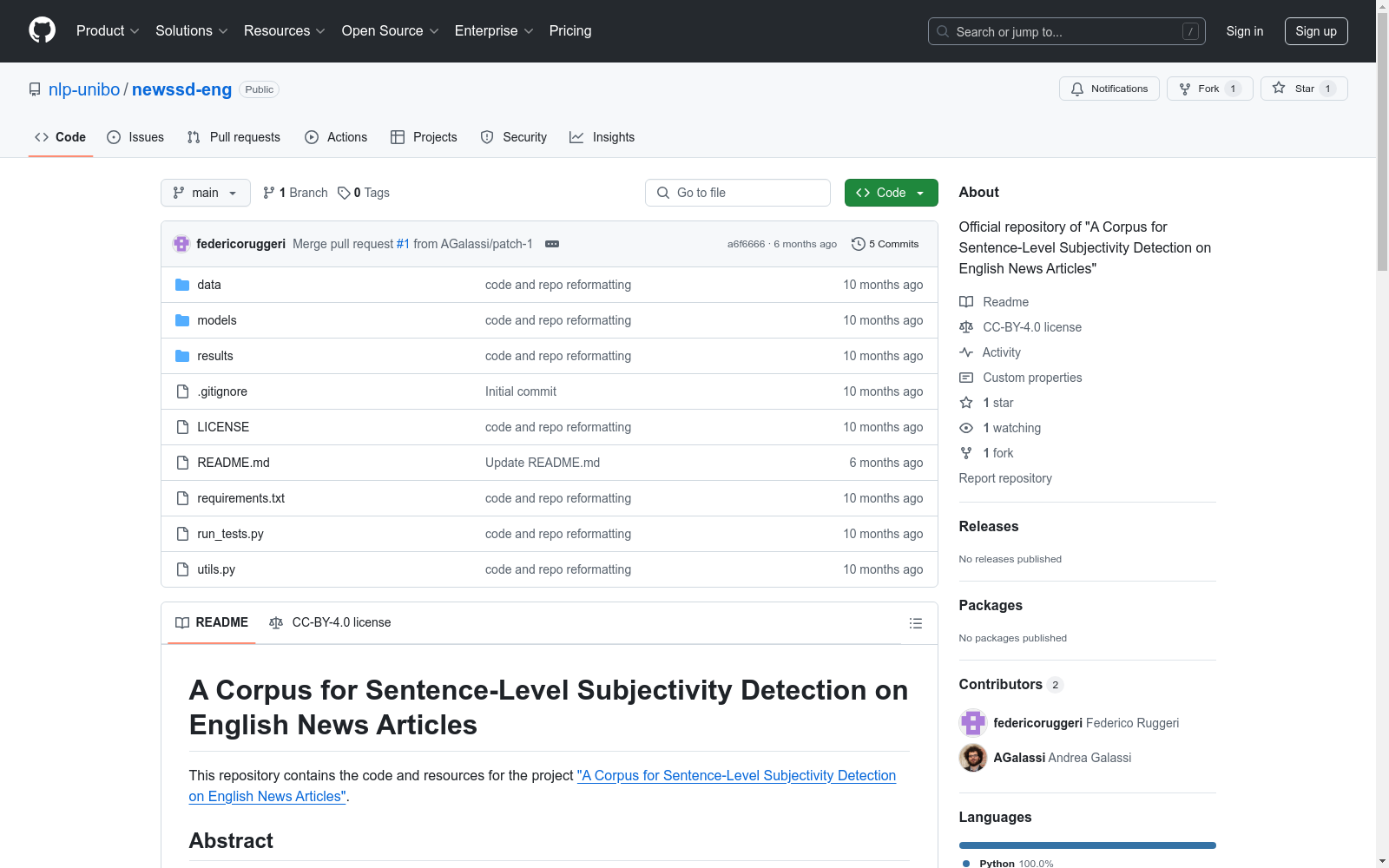The width and height of the screenshot is (1389, 868).
Task: Click the eye icon next to watching
Action: (966, 428)
